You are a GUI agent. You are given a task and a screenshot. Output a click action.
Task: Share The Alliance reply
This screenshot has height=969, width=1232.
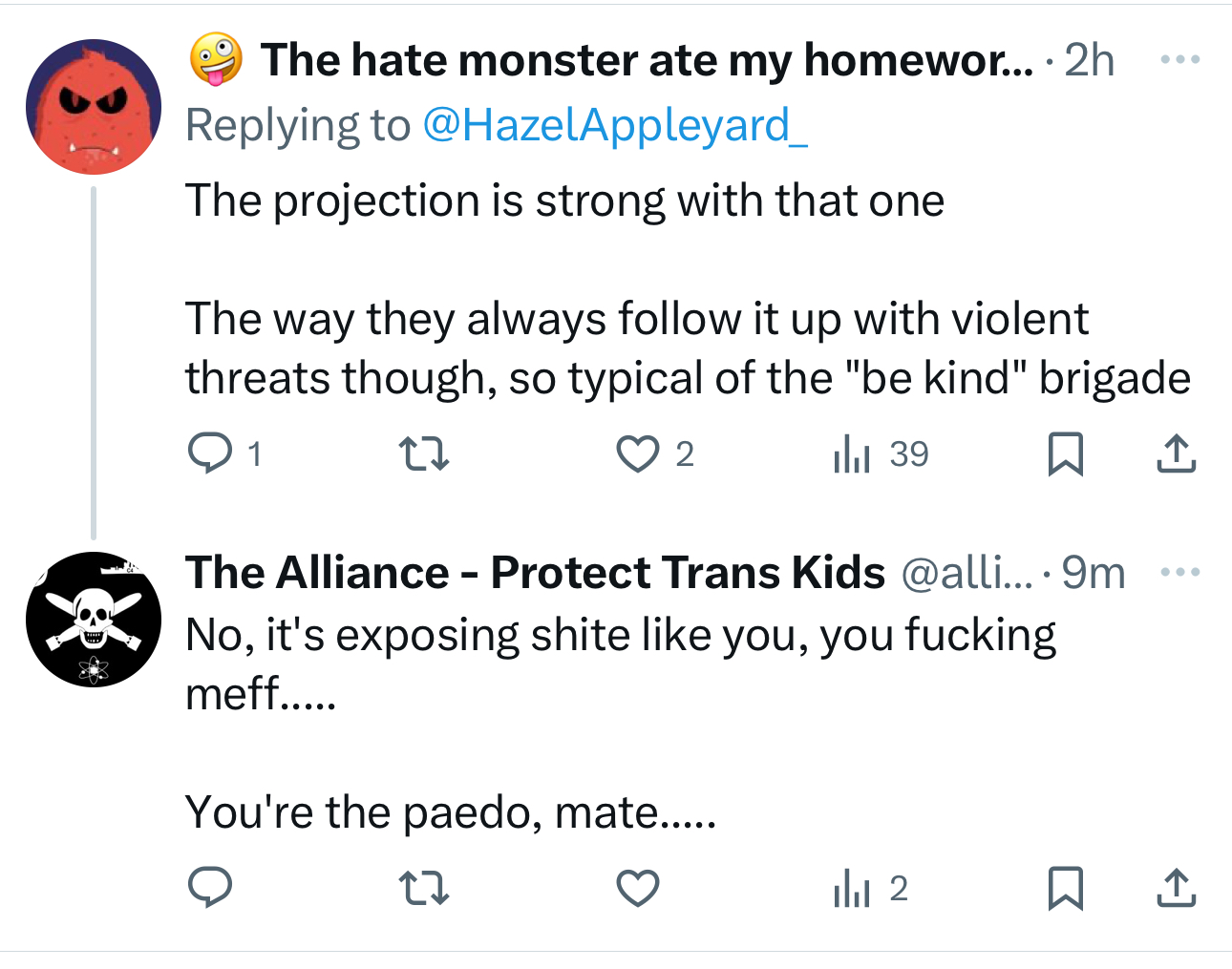coord(1176,888)
